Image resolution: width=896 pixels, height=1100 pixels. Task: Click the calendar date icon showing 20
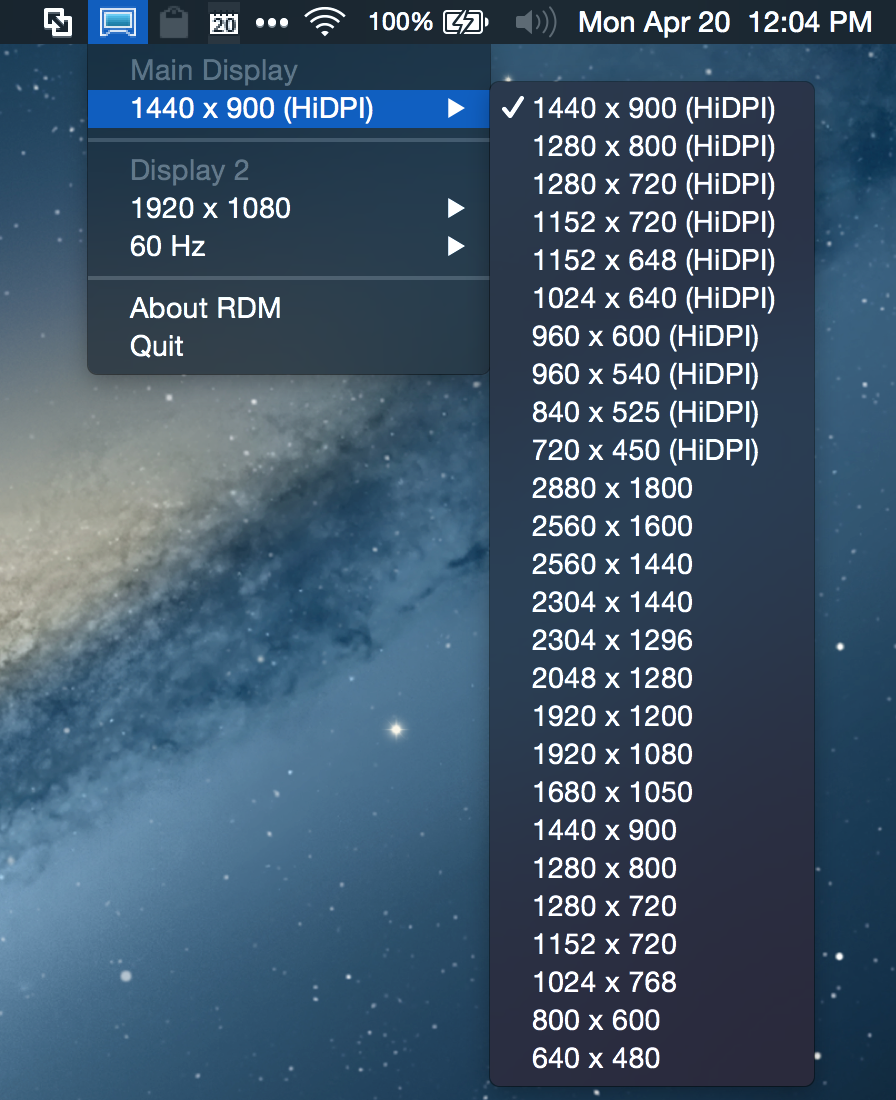click(x=224, y=21)
